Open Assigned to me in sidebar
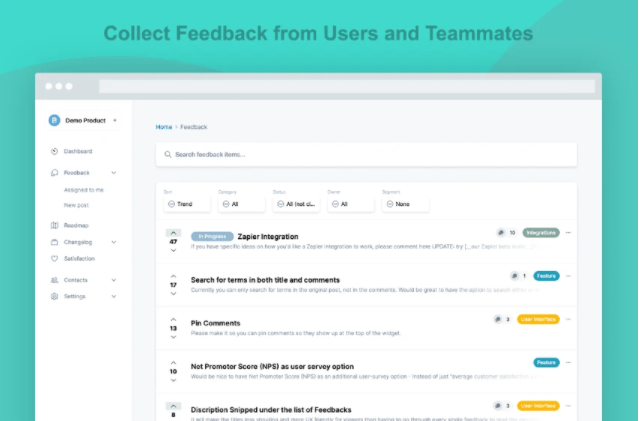Screen dimensions: 639x421 pyautogui.click(x=84, y=189)
